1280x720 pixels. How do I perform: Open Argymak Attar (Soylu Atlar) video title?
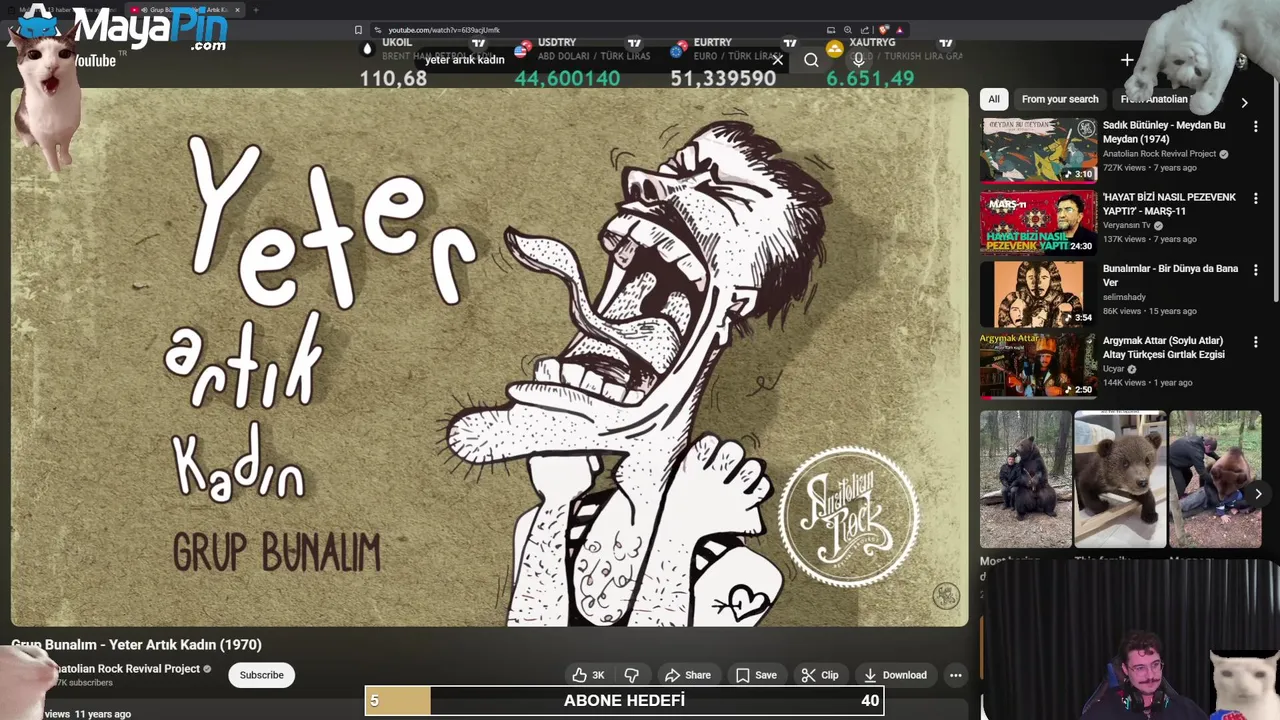[1164, 348]
